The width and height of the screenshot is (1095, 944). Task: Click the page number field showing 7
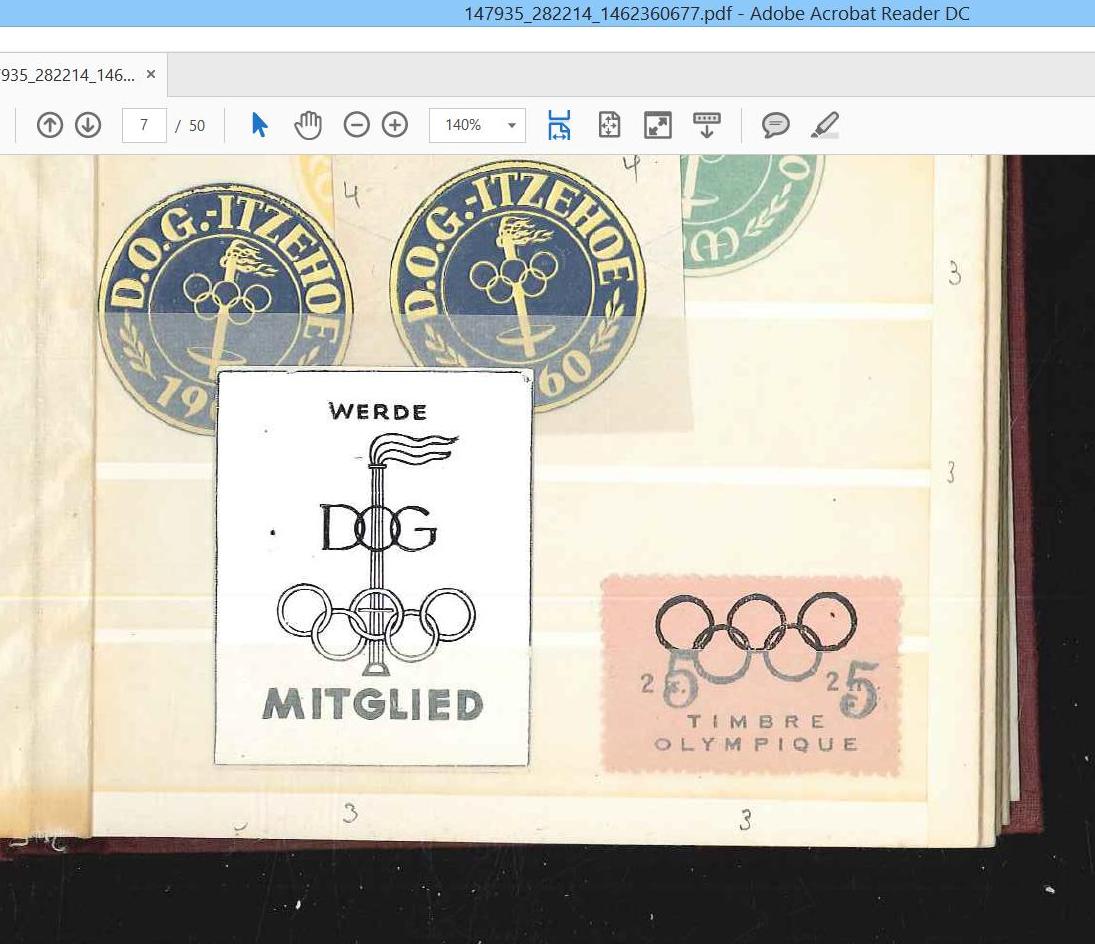[144, 126]
